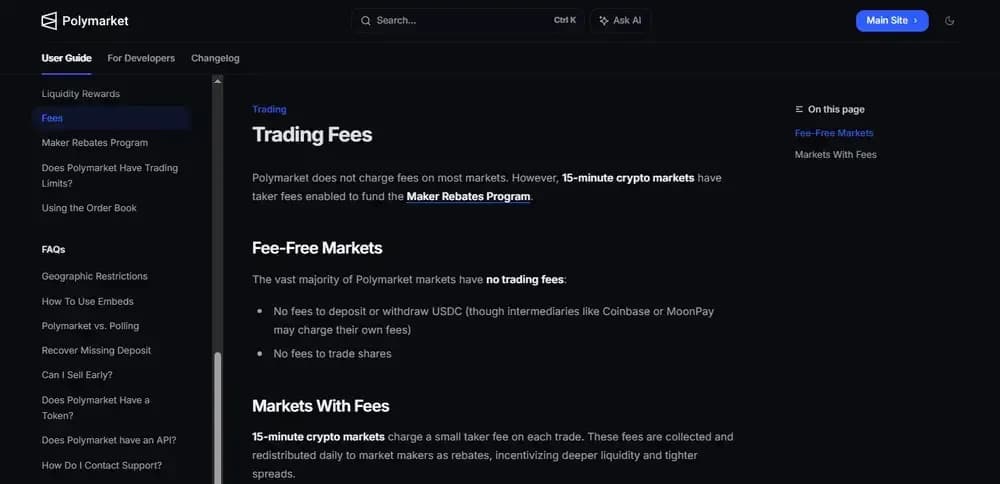The height and width of the screenshot is (484, 1000).
Task: Click the Ask AI sparkle icon
Action: pyautogui.click(x=604, y=21)
